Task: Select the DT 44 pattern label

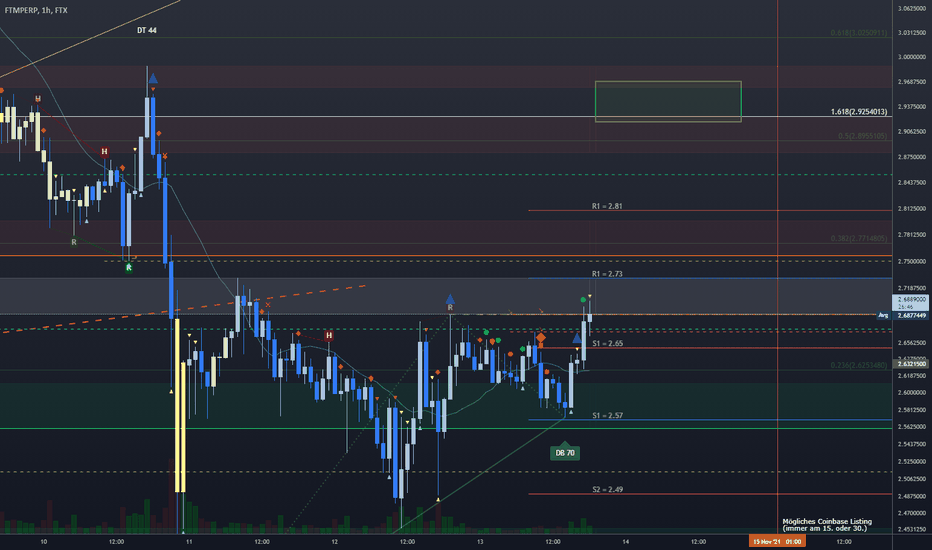Action: coord(147,30)
